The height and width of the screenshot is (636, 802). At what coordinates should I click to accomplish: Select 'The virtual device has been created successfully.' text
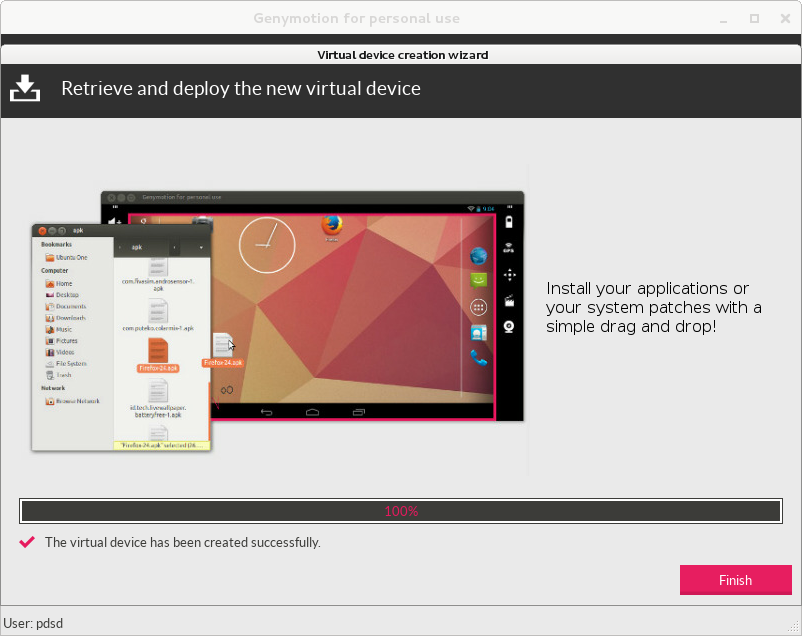(183, 542)
